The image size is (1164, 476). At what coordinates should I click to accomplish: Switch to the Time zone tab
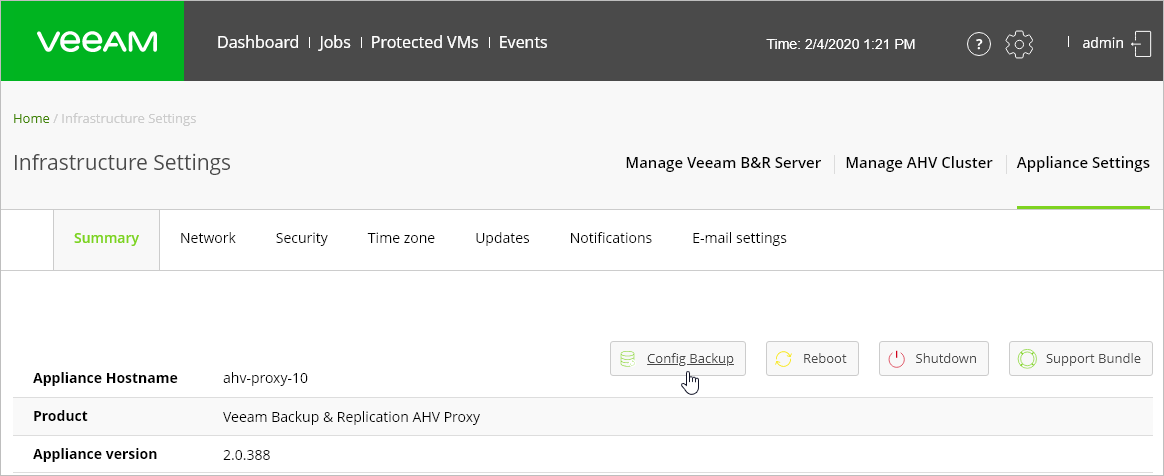pyautogui.click(x=401, y=238)
